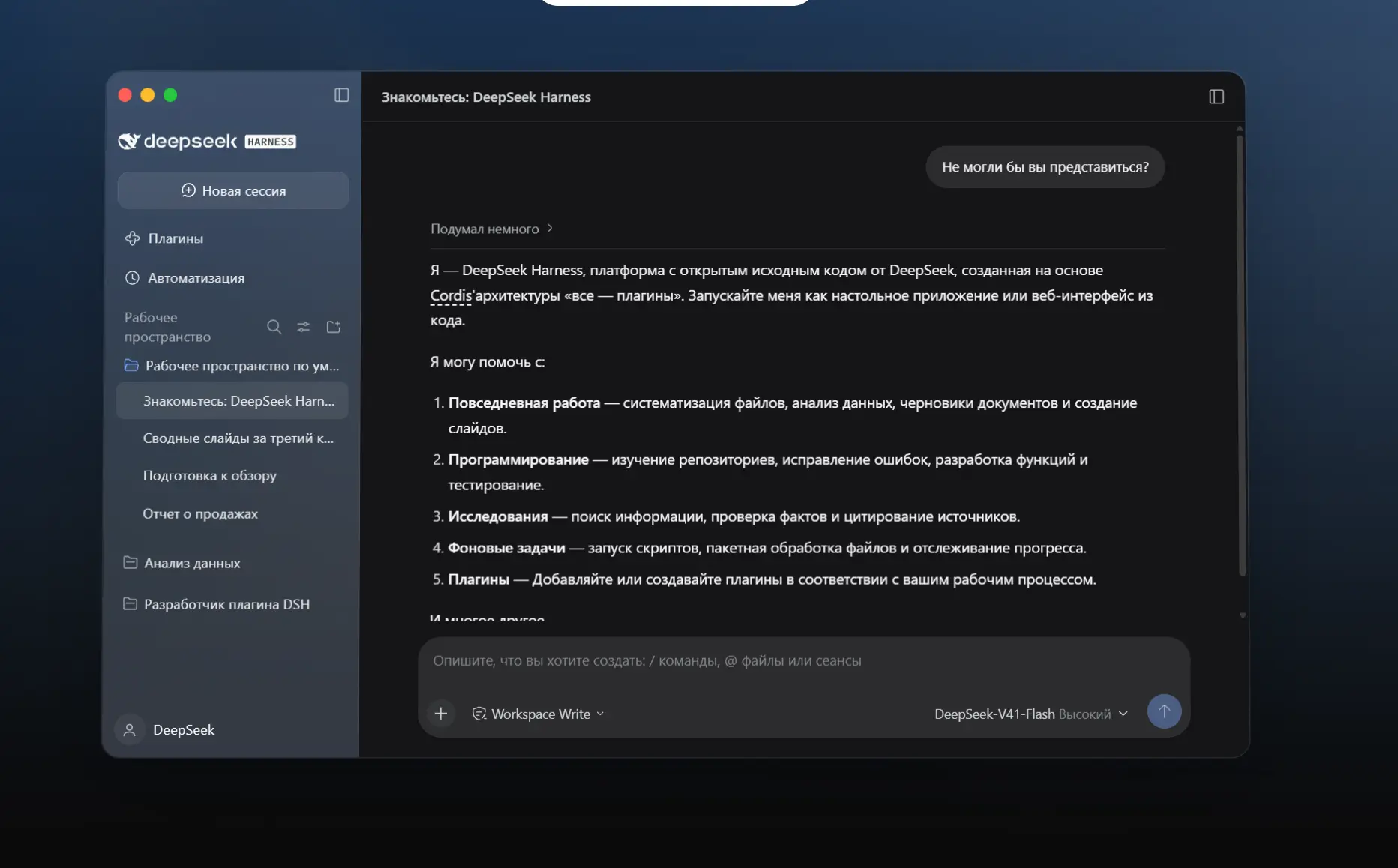Click the user message bubble Не могли бы вы представиться?
The image size is (1398, 868).
pyautogui.click(x=1045, y=167)
